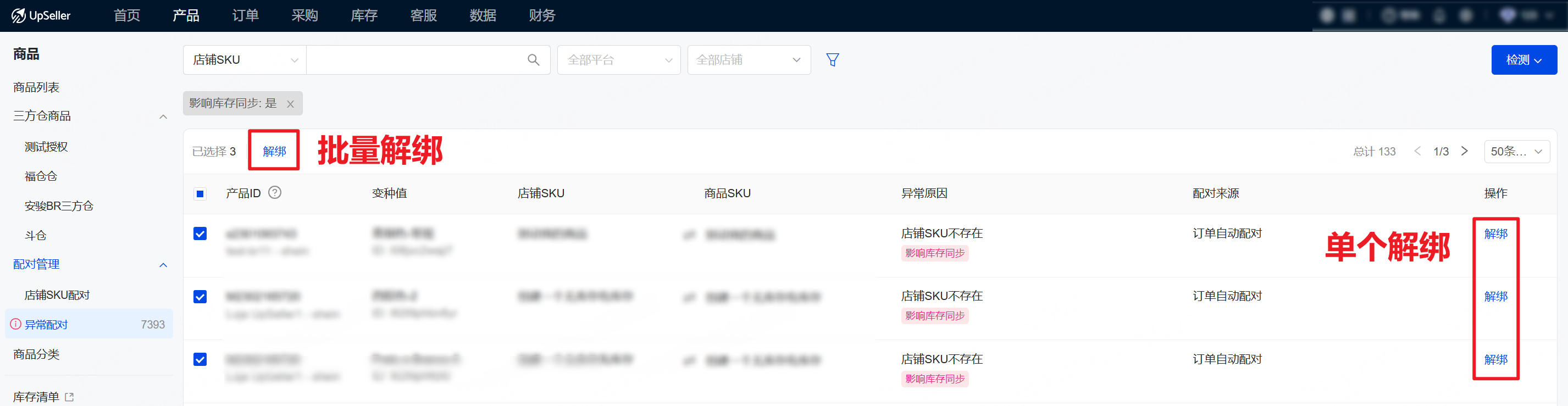Click the search text input field
1568x406 pixels.
click(x=414, y=60)
